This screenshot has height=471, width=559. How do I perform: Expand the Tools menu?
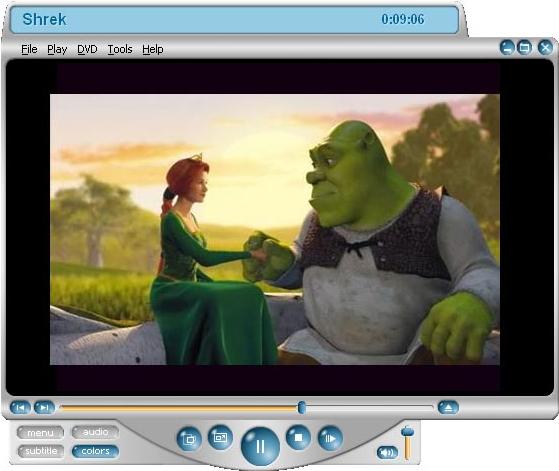coord(120,49)
